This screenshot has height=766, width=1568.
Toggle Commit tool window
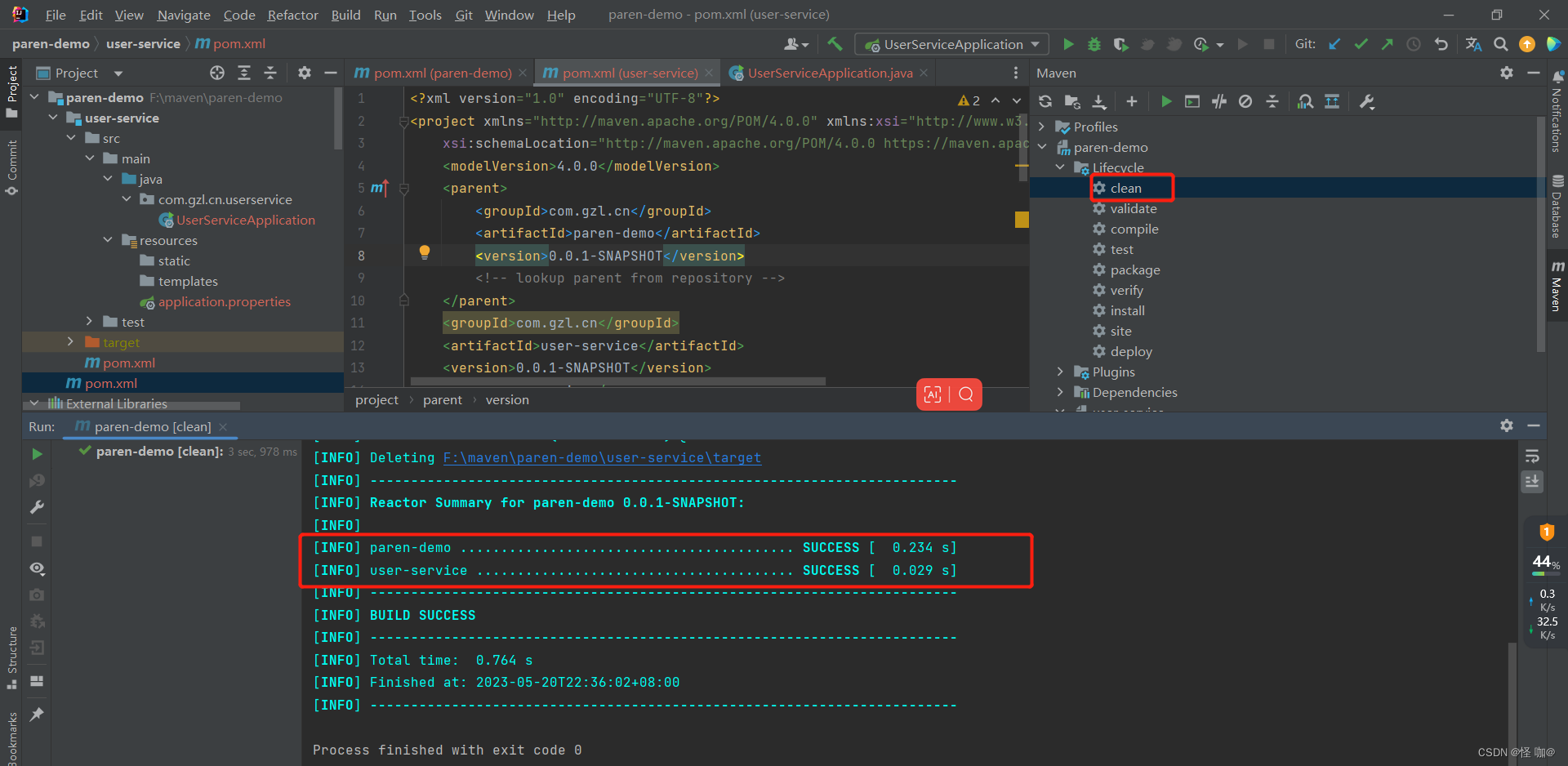pyautogui.click(x=11, y=167)
